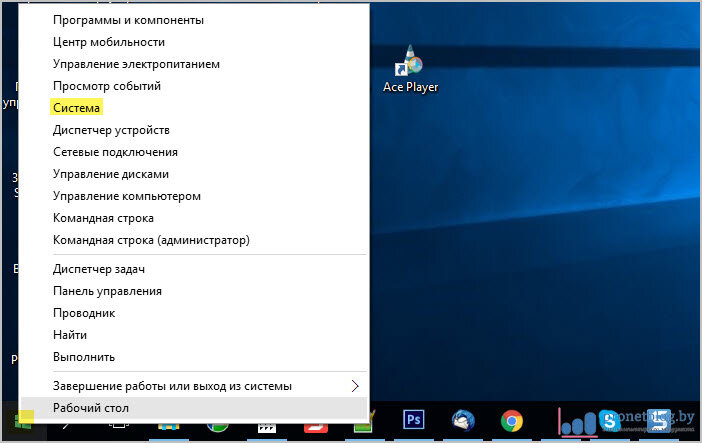Click Рабочий стол menu entry
The height and width of the screenshot is (443, 702).
click(x=194, y=408)
